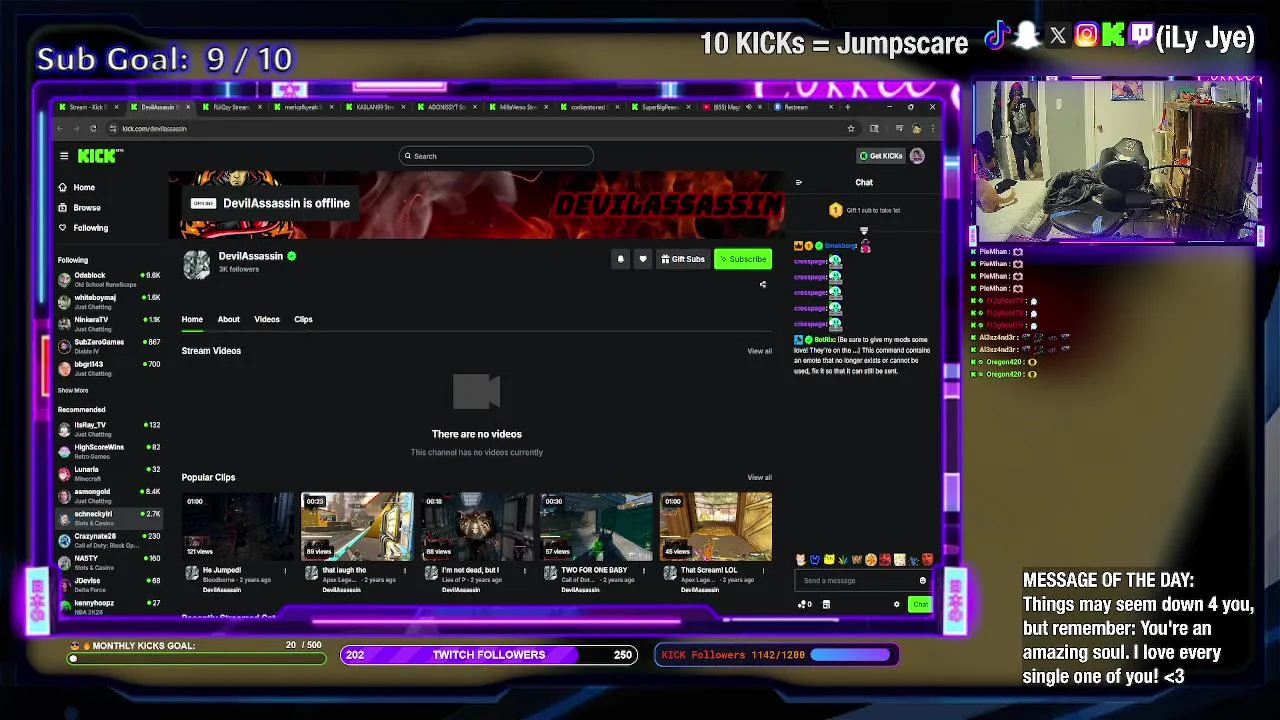Go back with the browser back arrow
The width and height of the screenshot is (1280, 720).
(x=61, y=128)
